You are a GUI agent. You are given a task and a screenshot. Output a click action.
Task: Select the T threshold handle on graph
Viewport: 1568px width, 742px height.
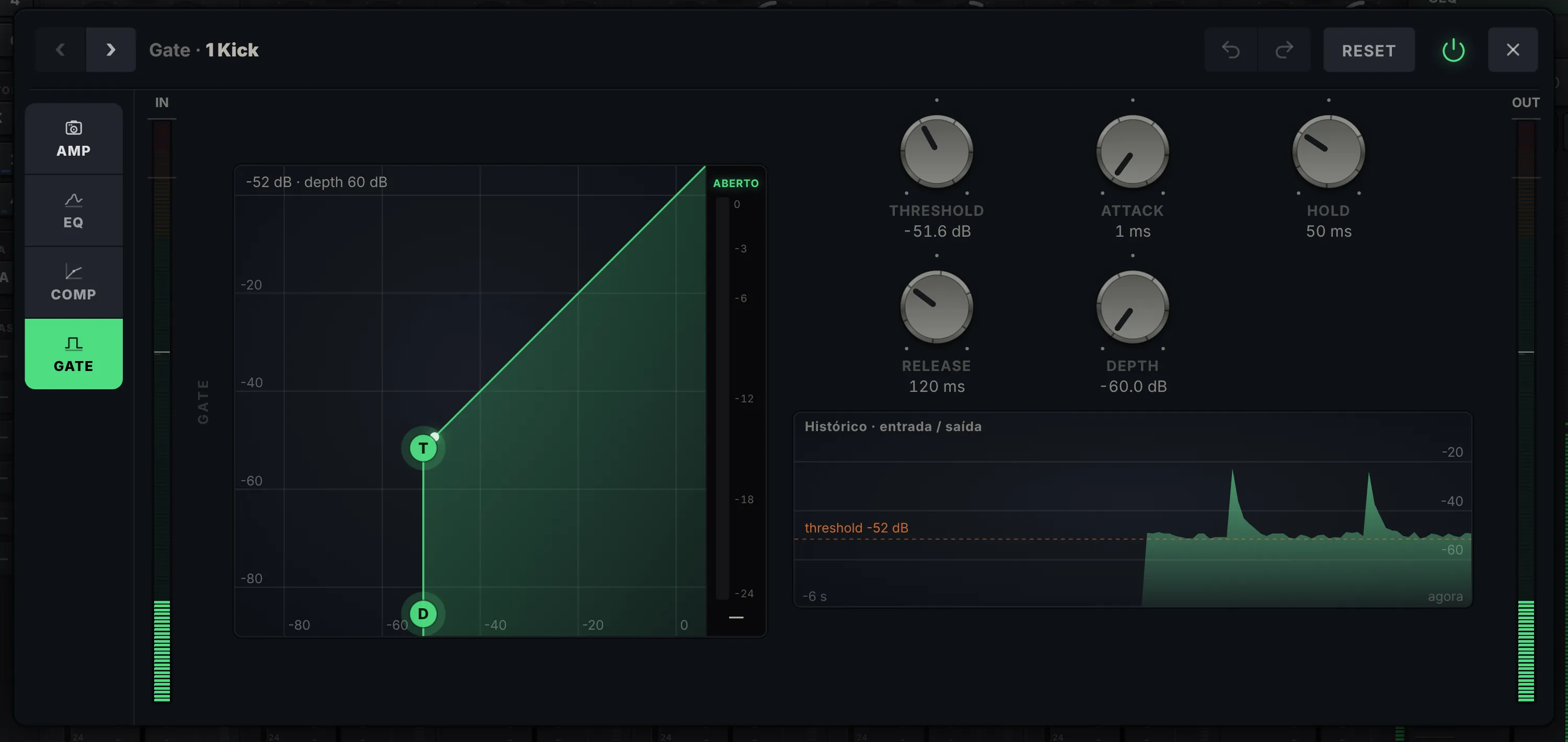coord(423,448)
